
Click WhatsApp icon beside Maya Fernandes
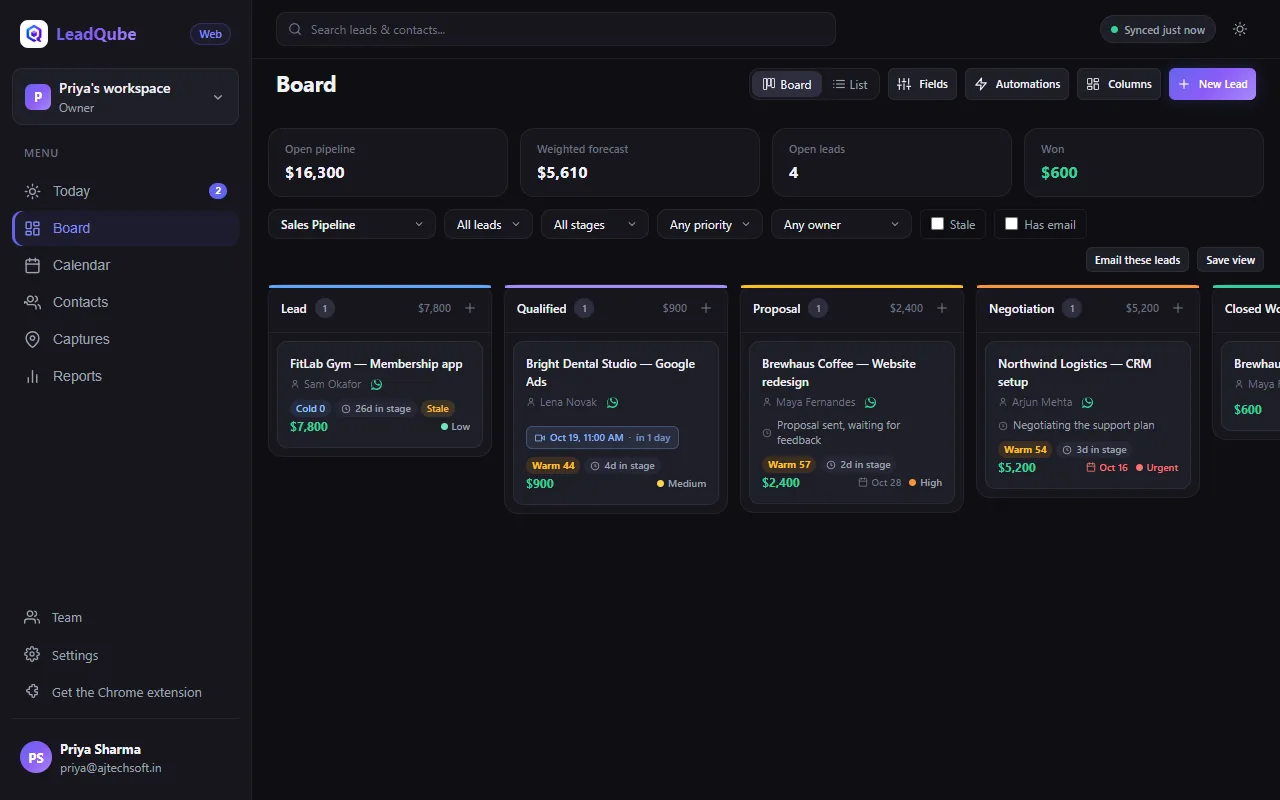(x=870, y=402)
